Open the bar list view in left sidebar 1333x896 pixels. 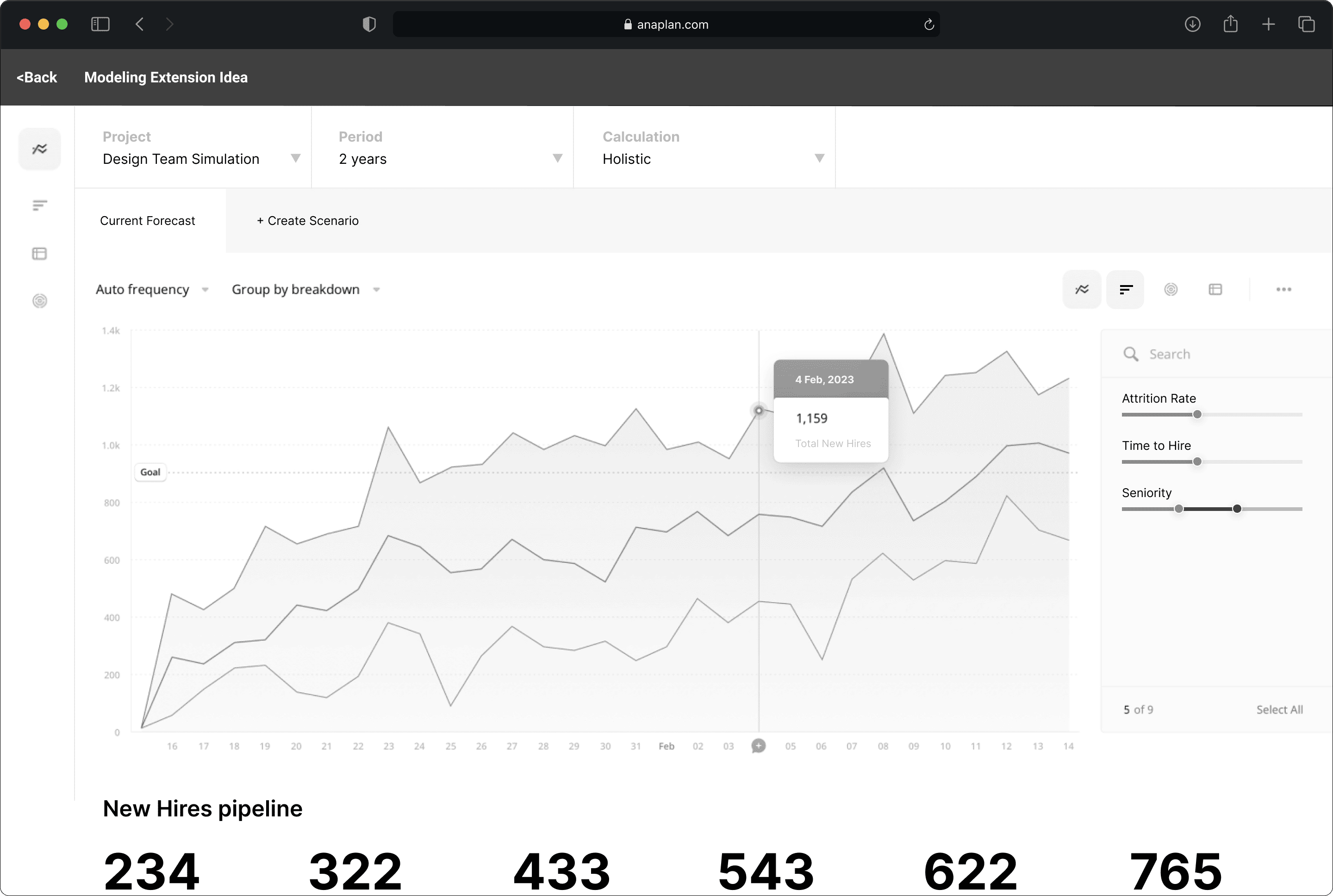click(x=39, y=205)
